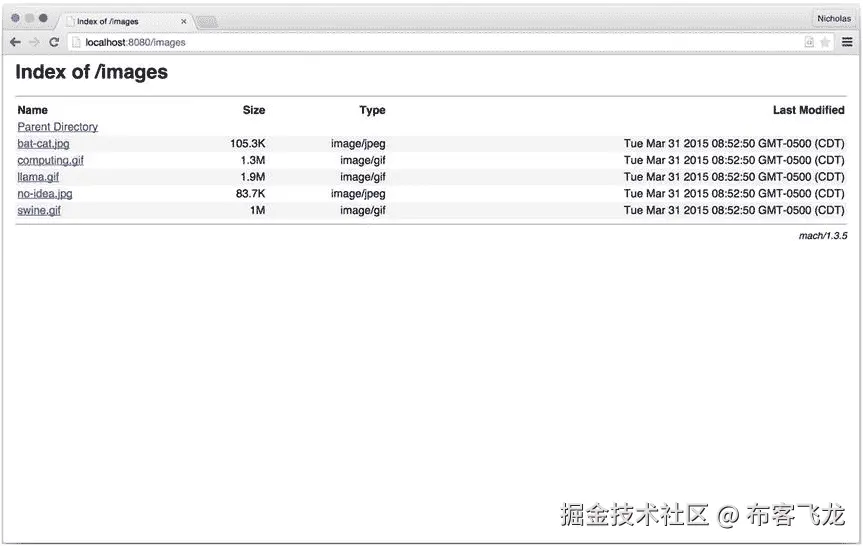This screenshot has width=863, height=546.
Task: Click the modified date in bat-cat.jpg row
Action: coord(734,144)
